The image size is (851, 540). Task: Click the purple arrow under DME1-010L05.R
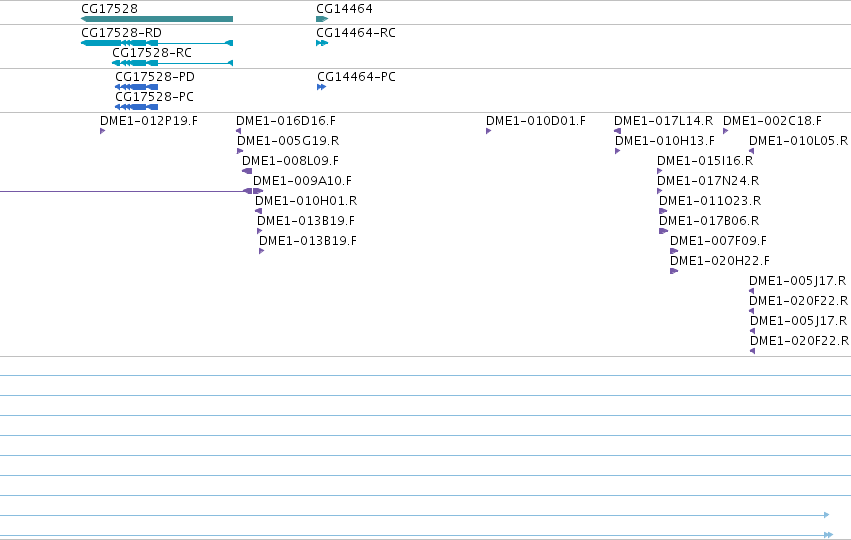point(752,151)
